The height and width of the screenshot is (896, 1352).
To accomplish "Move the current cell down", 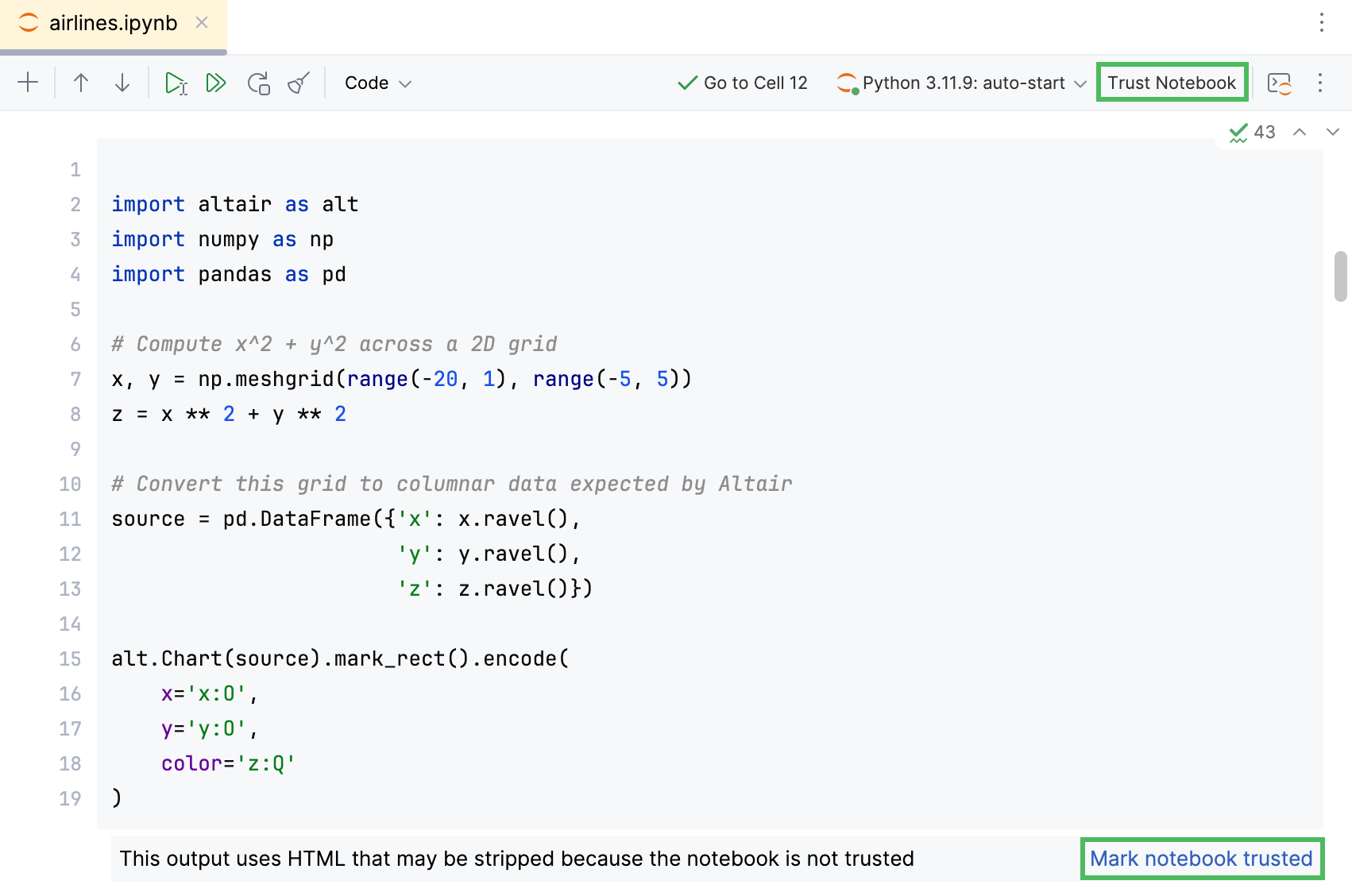I will coord(121,82).
